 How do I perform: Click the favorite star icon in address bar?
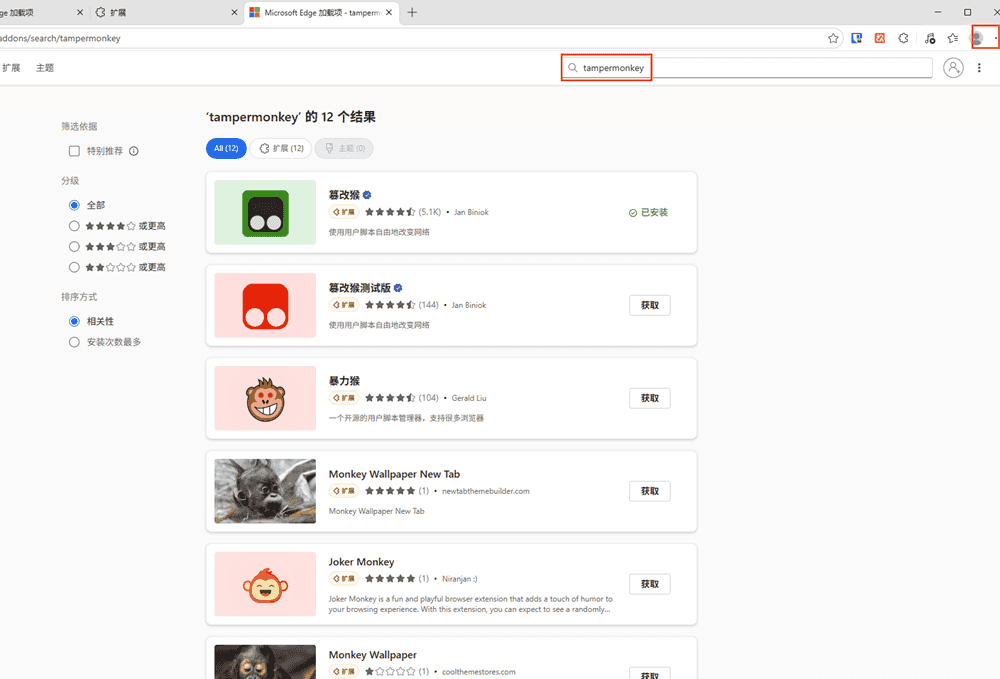click(833, 38)
